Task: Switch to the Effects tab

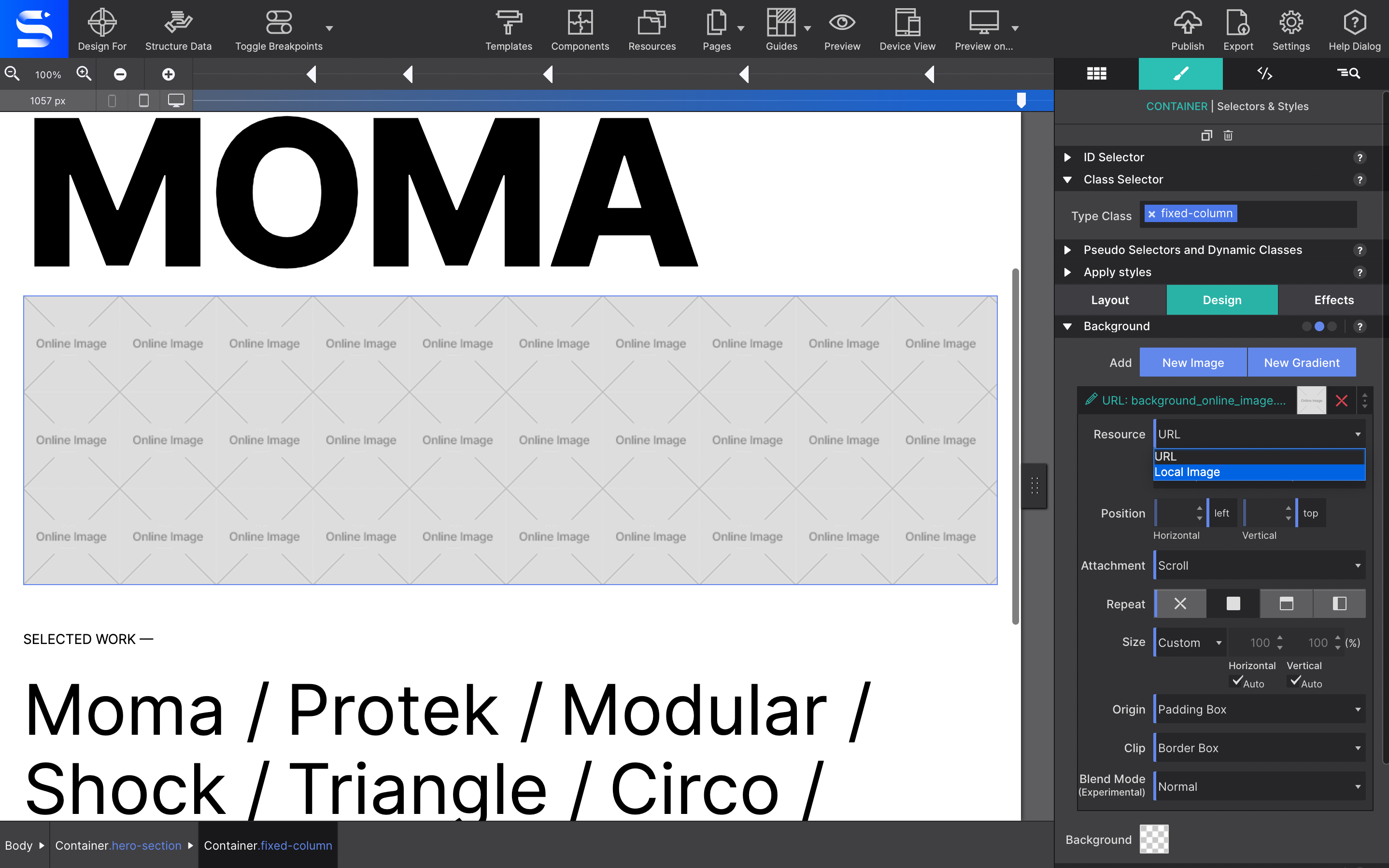Action: (x=1334, y=299)
